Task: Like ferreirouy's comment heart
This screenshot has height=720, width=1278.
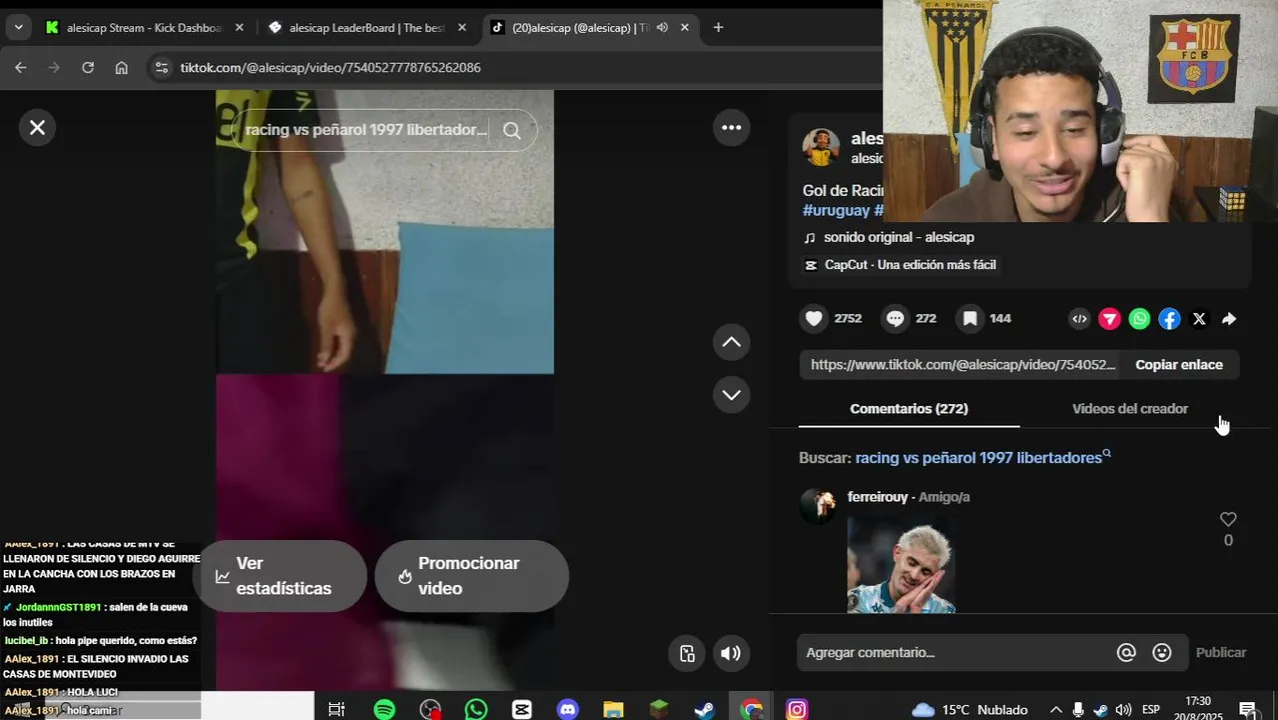Action: pyautogui.click(x=1228, y=519)
